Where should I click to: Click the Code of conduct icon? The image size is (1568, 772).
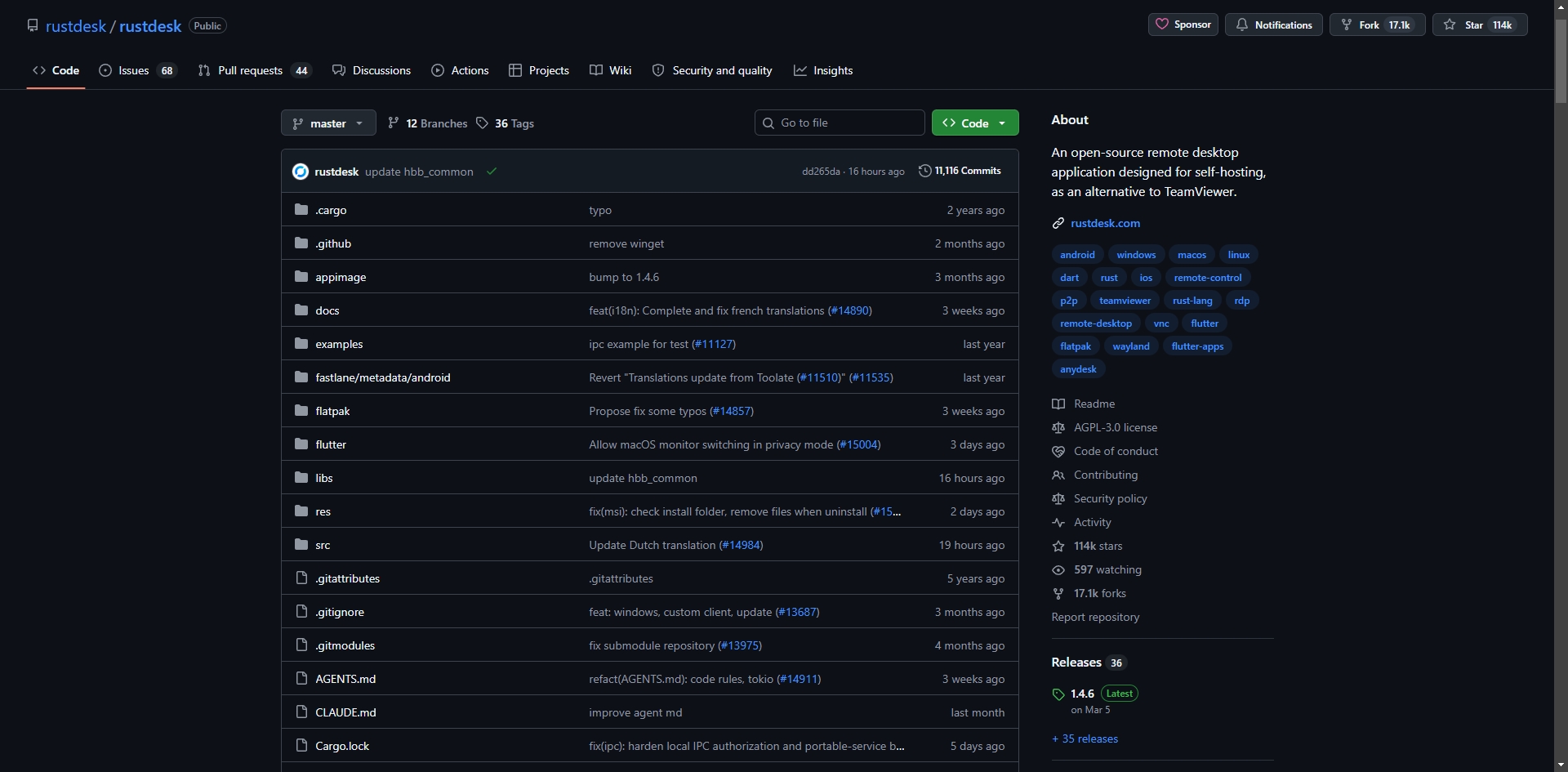pos(1058,451)
